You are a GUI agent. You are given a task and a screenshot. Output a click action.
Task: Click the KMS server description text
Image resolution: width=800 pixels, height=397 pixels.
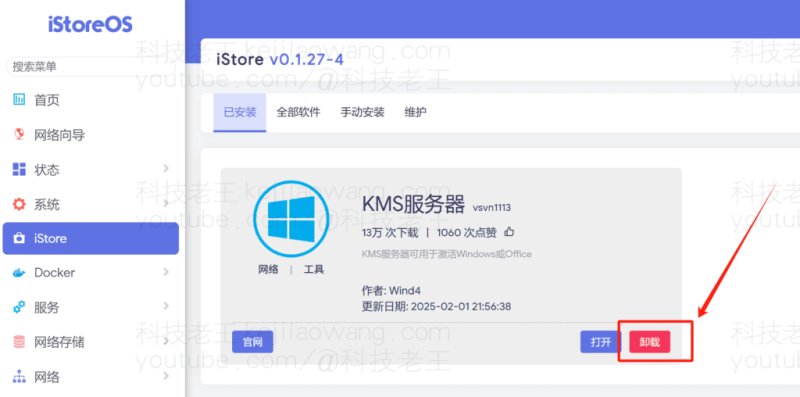pos(446,254)
